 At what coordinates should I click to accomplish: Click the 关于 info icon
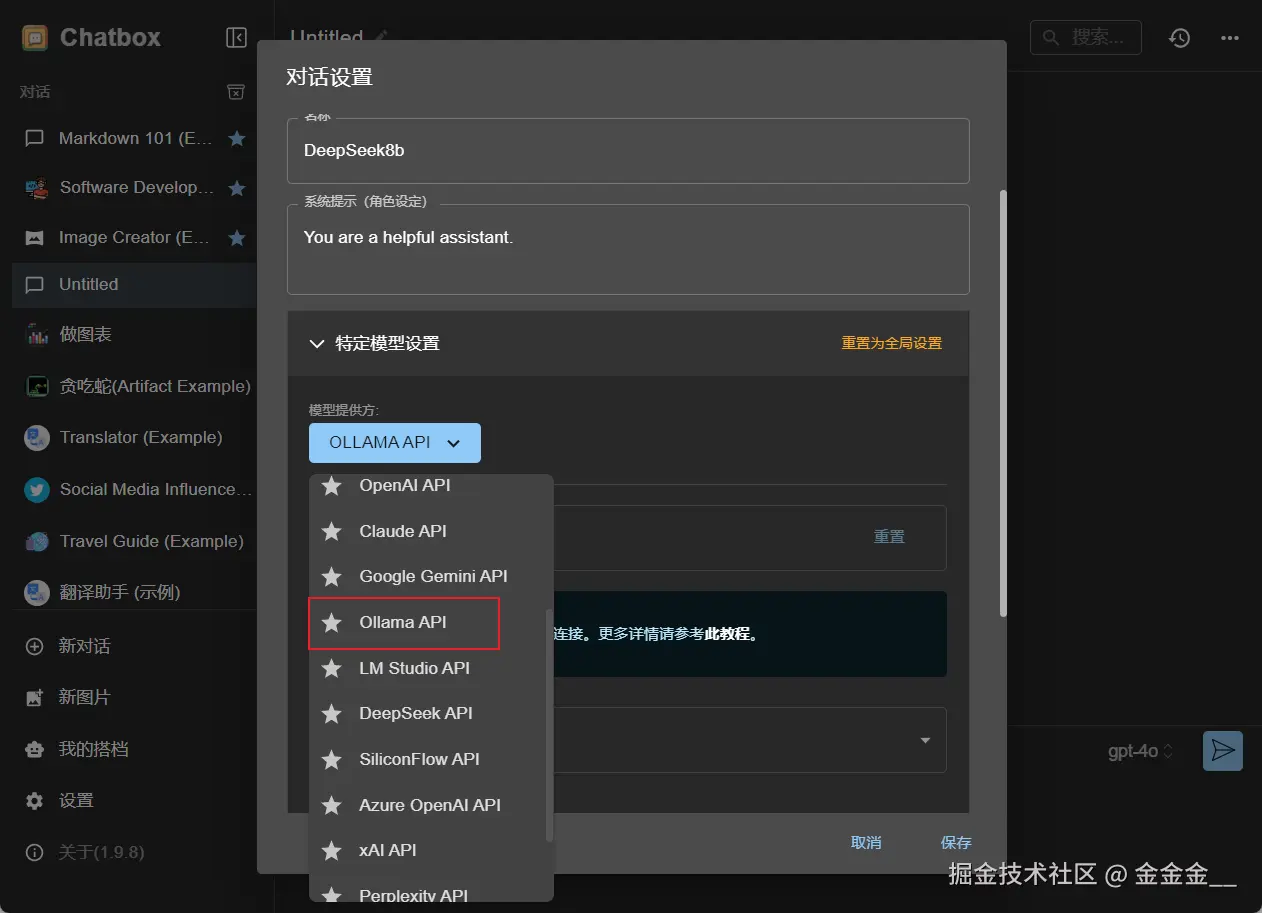pos(35,853)
